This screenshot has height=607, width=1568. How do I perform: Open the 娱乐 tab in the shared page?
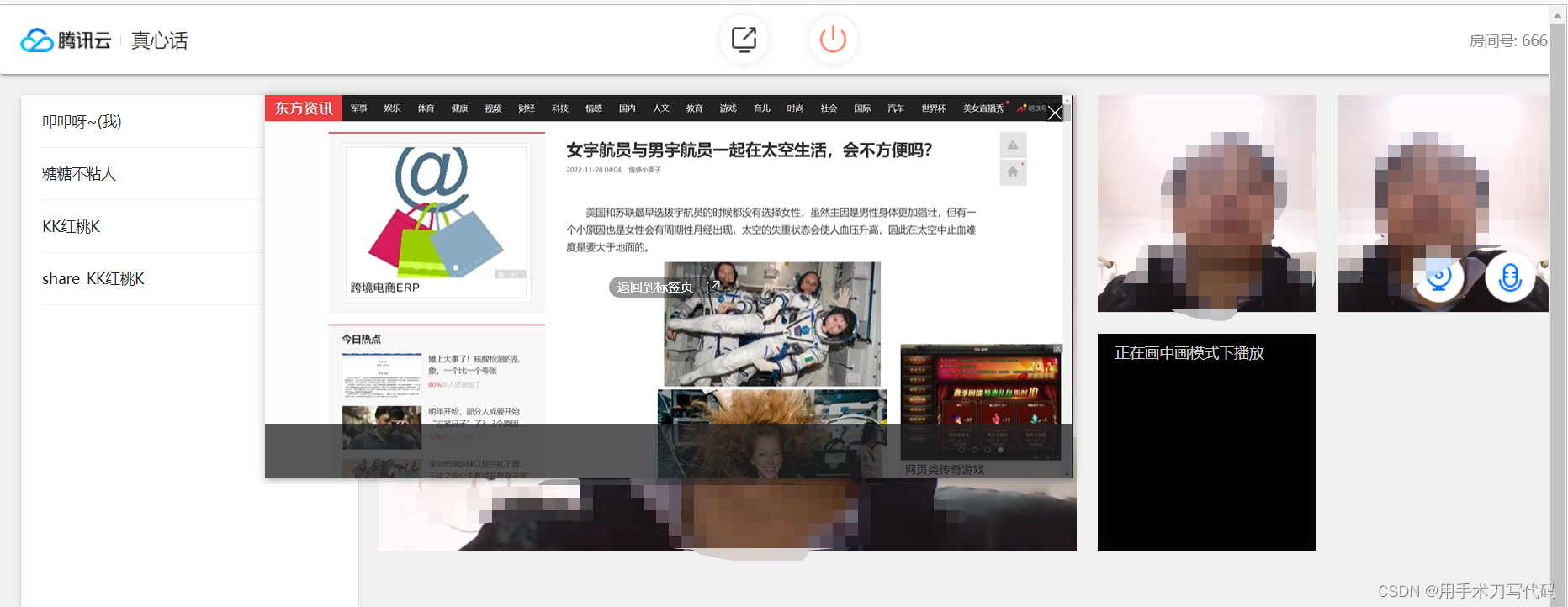[x=393, y=108]
